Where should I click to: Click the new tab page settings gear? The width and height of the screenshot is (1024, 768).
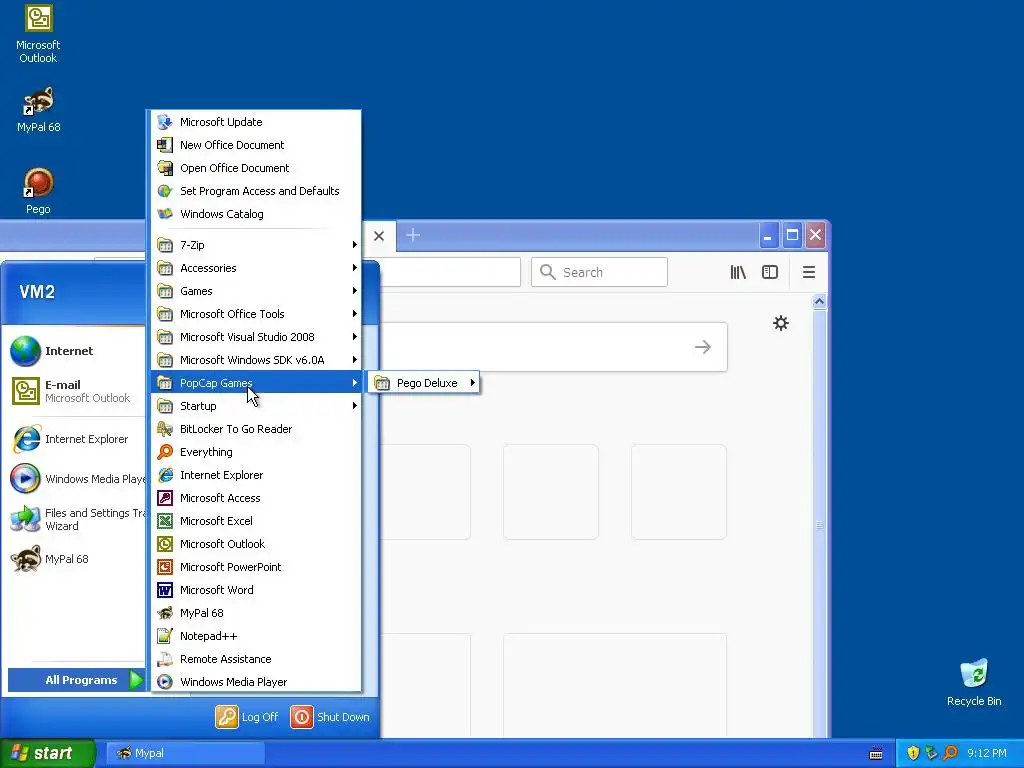781,323
